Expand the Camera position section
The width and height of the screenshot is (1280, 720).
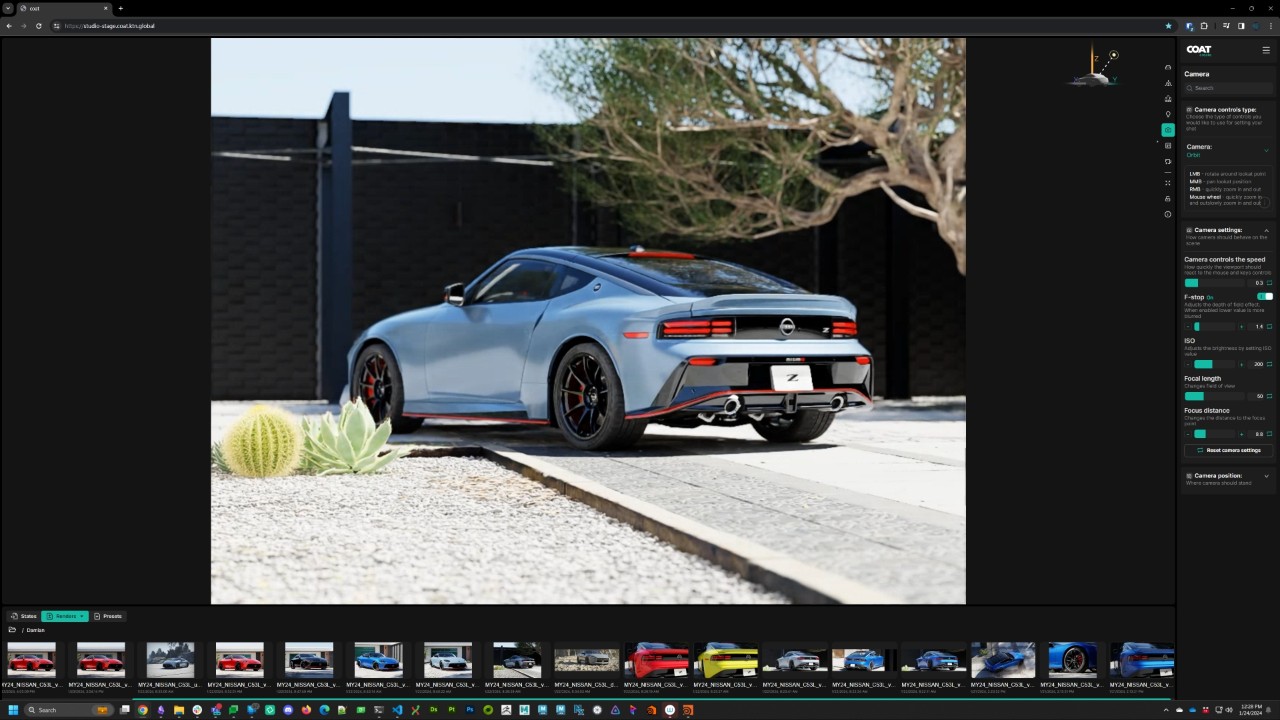(x=1266, y=475)
